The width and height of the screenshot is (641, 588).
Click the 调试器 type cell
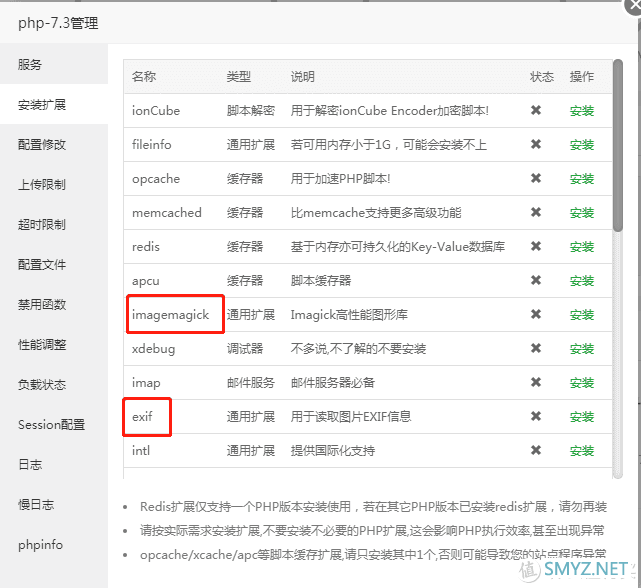[x=244, y=349]
